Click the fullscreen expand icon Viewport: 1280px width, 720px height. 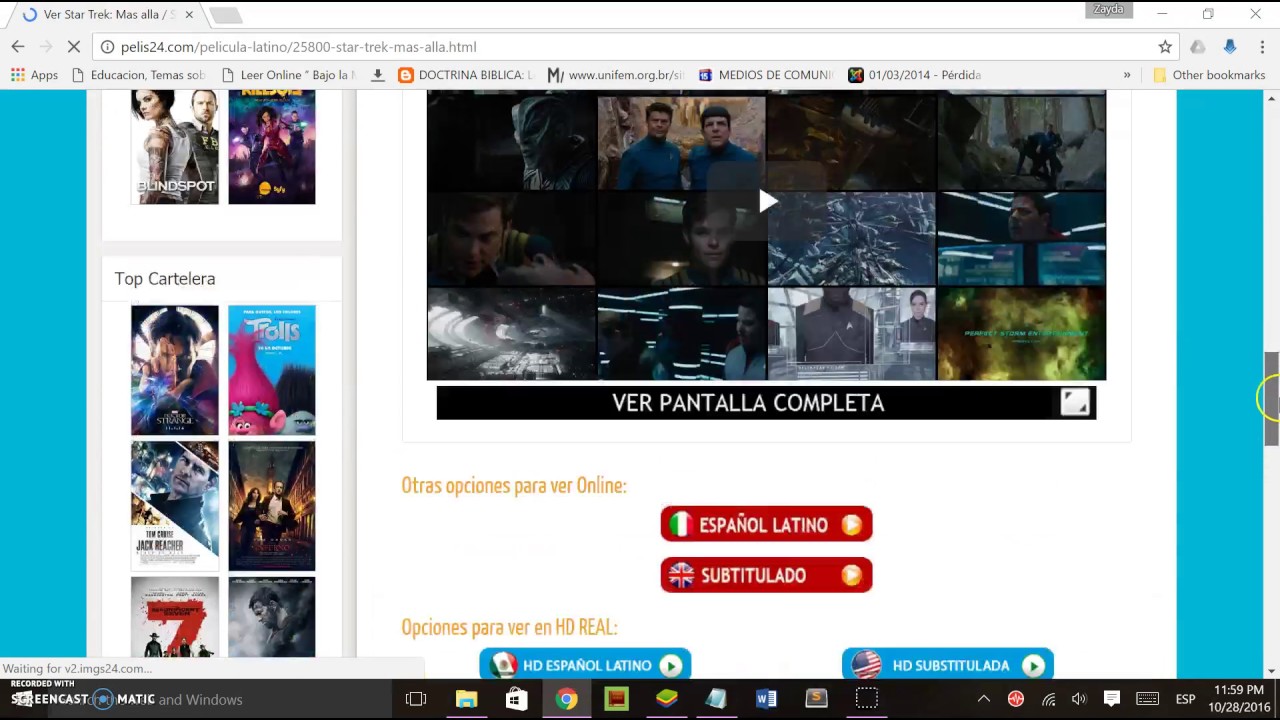(1075, 402)
